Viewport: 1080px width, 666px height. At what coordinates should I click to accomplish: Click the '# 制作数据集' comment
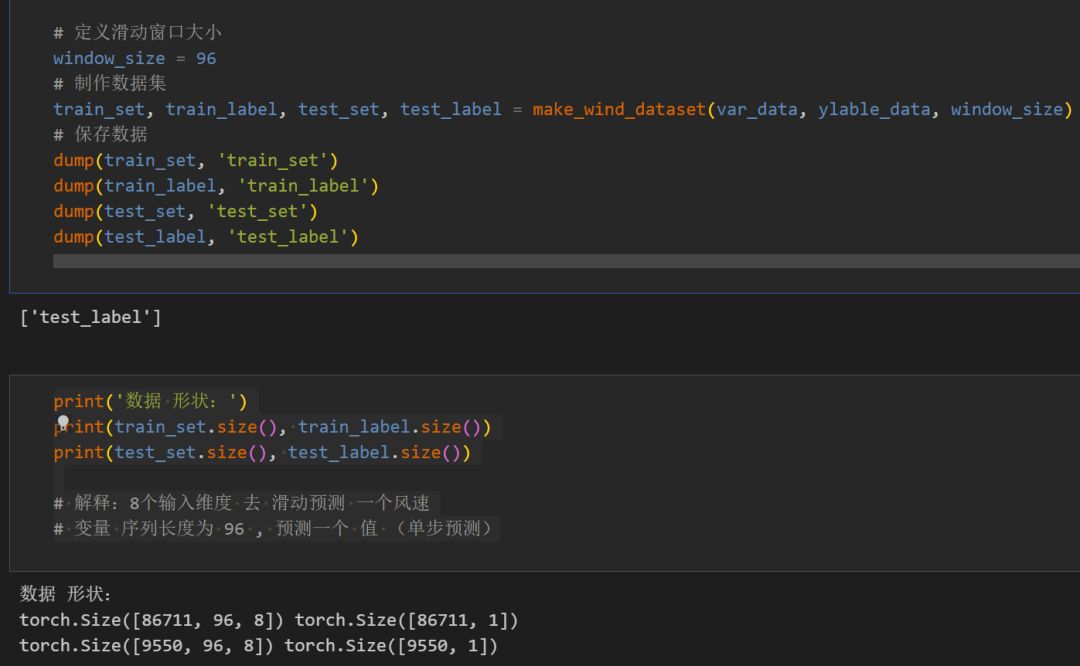110,84
